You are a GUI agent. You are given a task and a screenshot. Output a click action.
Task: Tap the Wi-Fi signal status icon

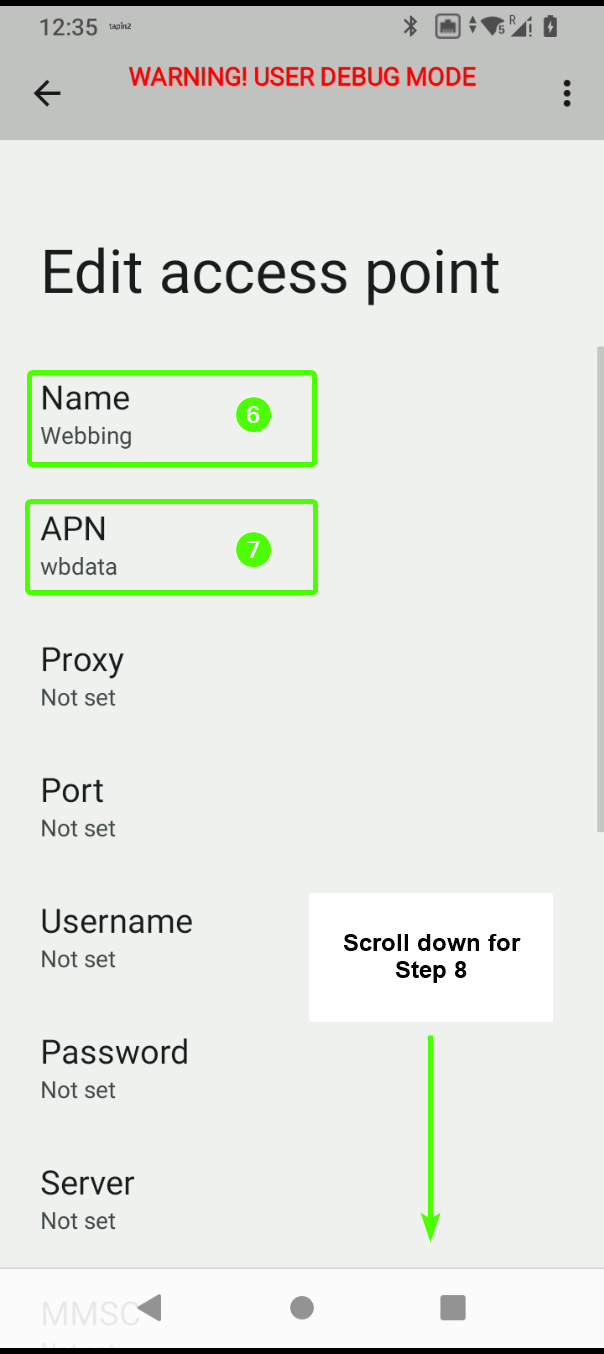coord(493,27)
